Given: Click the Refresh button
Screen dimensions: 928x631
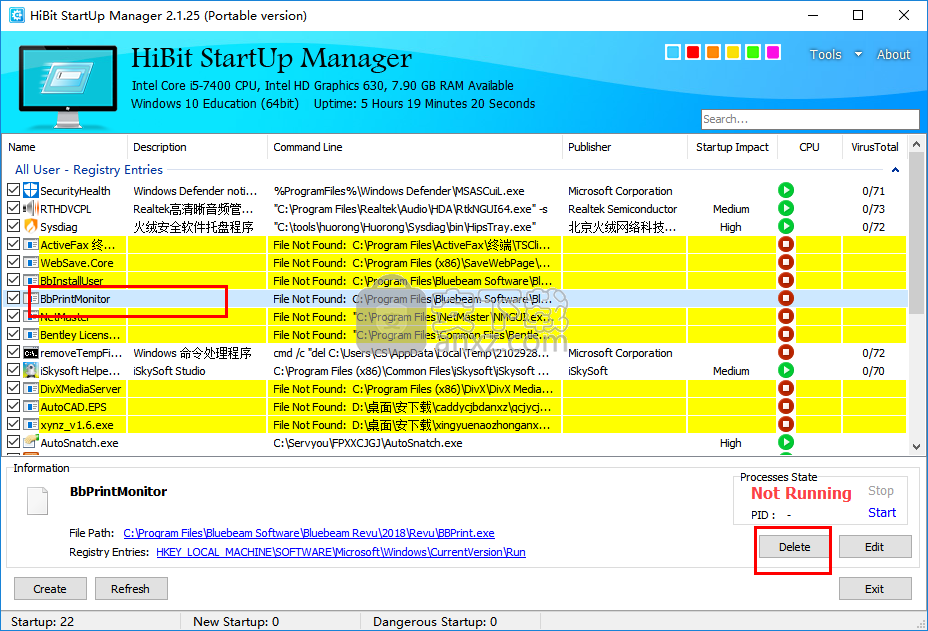Looking at the screenshot, I should click(x=131, y=589).
